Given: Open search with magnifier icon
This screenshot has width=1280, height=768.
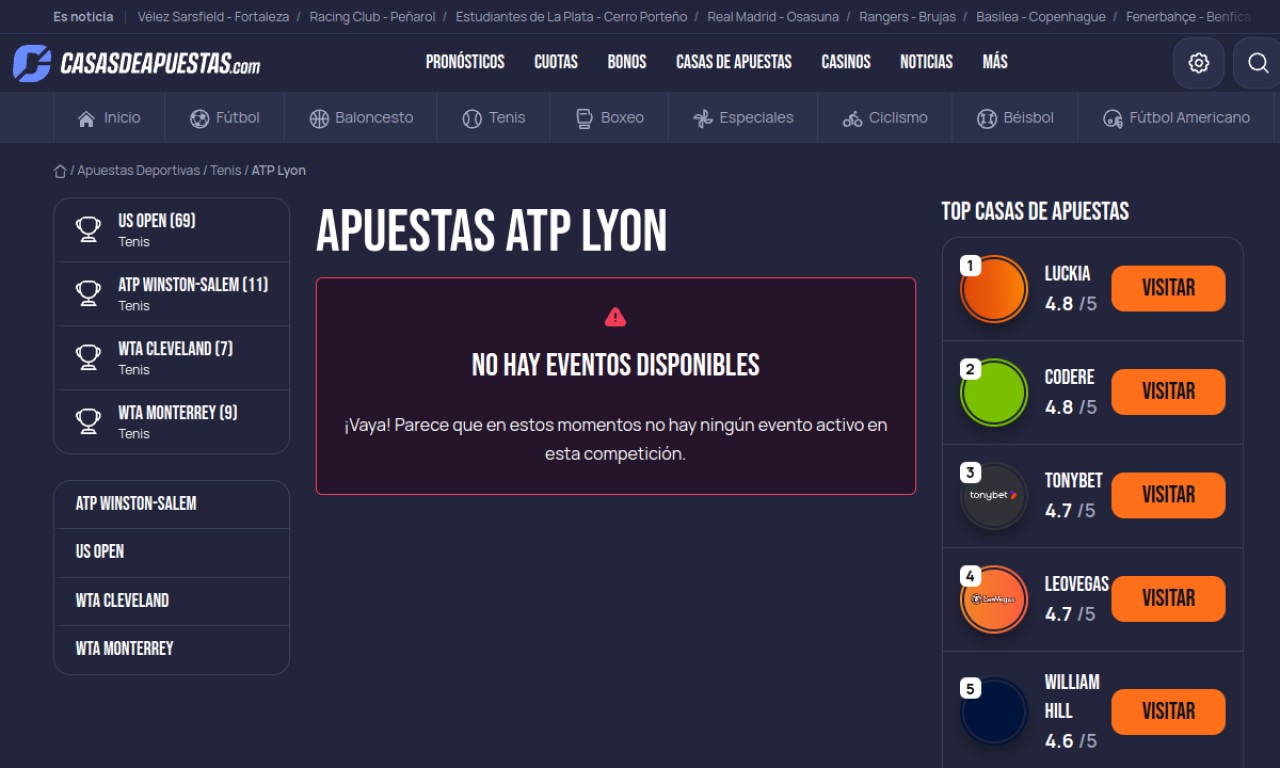Looking at the screenshot, I should 1257,63.
